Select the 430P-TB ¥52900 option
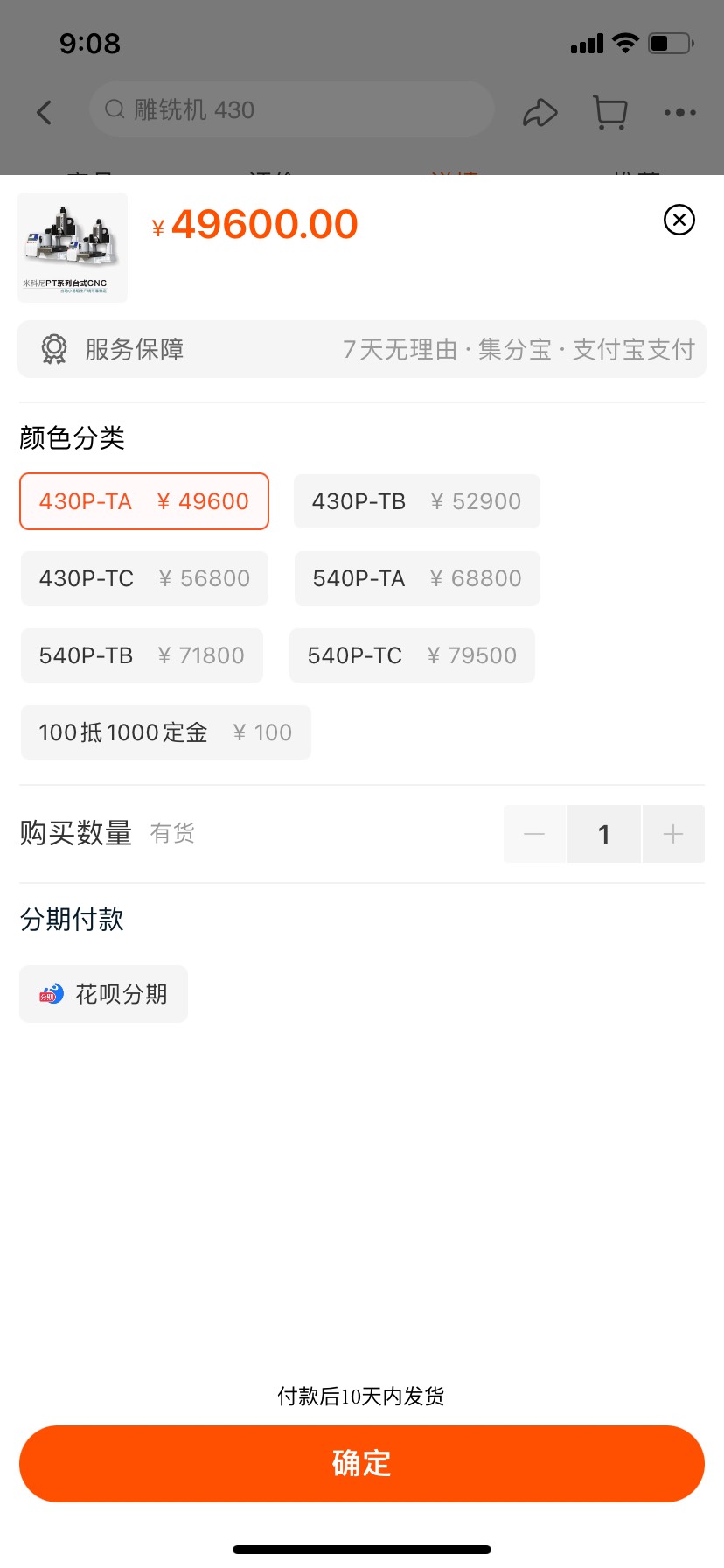This screenshot has height=1568, width=724. (417, 501)
